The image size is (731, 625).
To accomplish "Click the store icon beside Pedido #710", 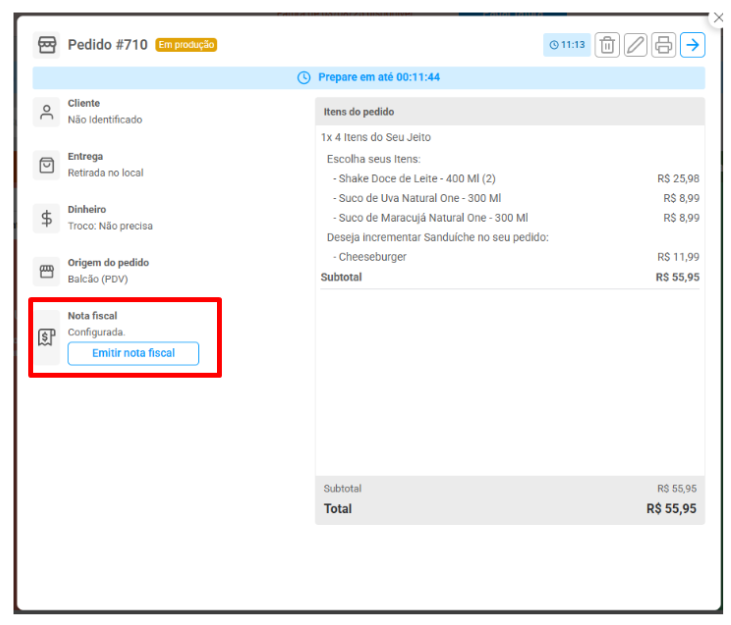I will point(47,45).
